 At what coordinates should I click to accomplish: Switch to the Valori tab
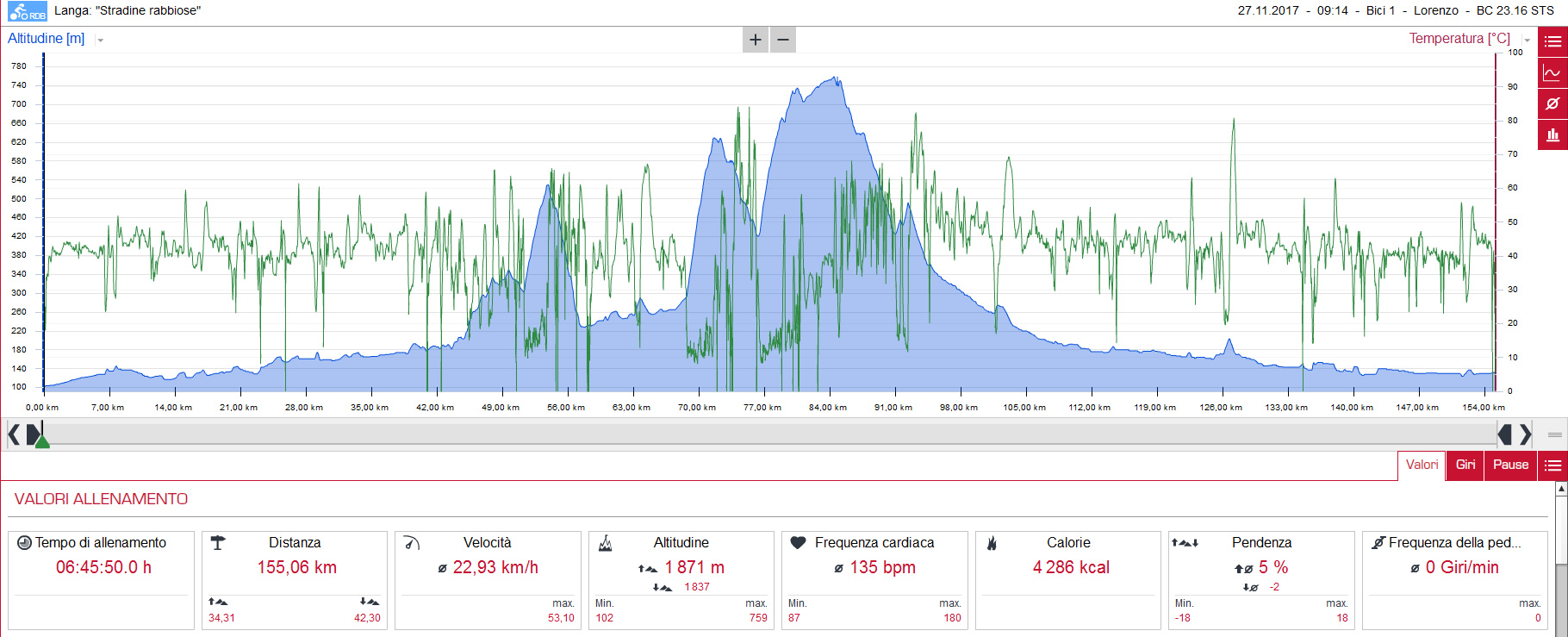pos(1422,465)
